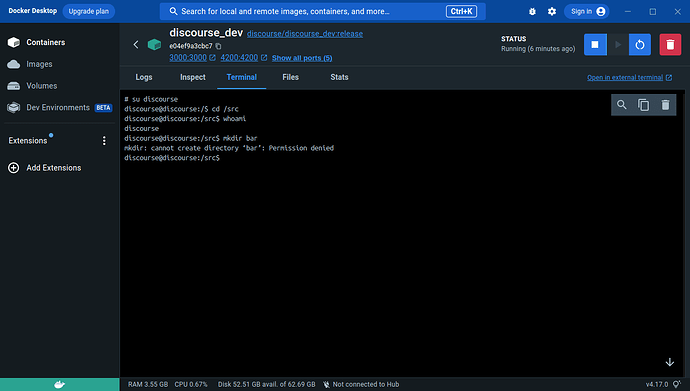Click the RAM 3.55 GB status entry

[x=148, y=384]
